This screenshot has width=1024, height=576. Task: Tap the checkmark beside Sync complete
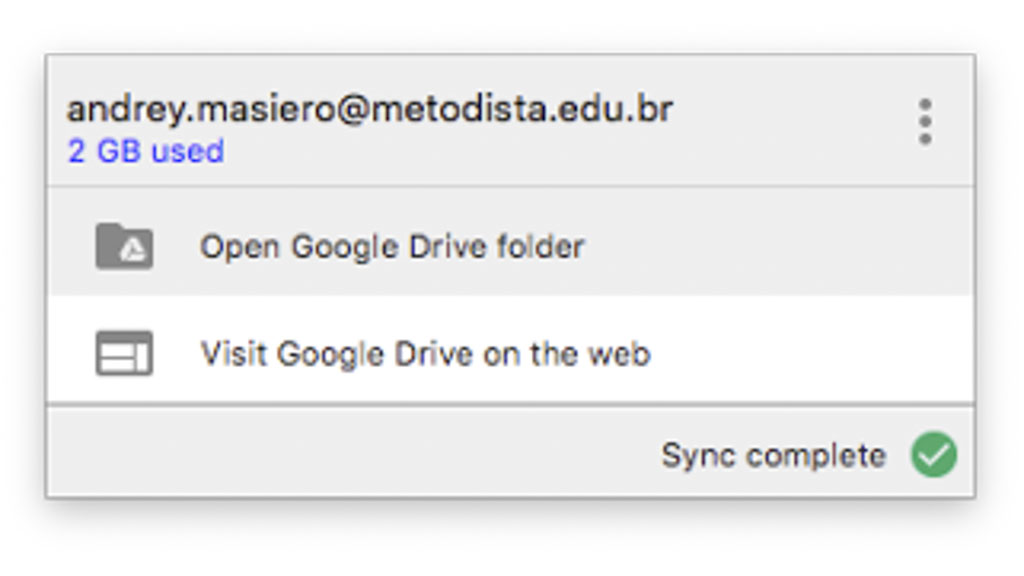point(933,455)
